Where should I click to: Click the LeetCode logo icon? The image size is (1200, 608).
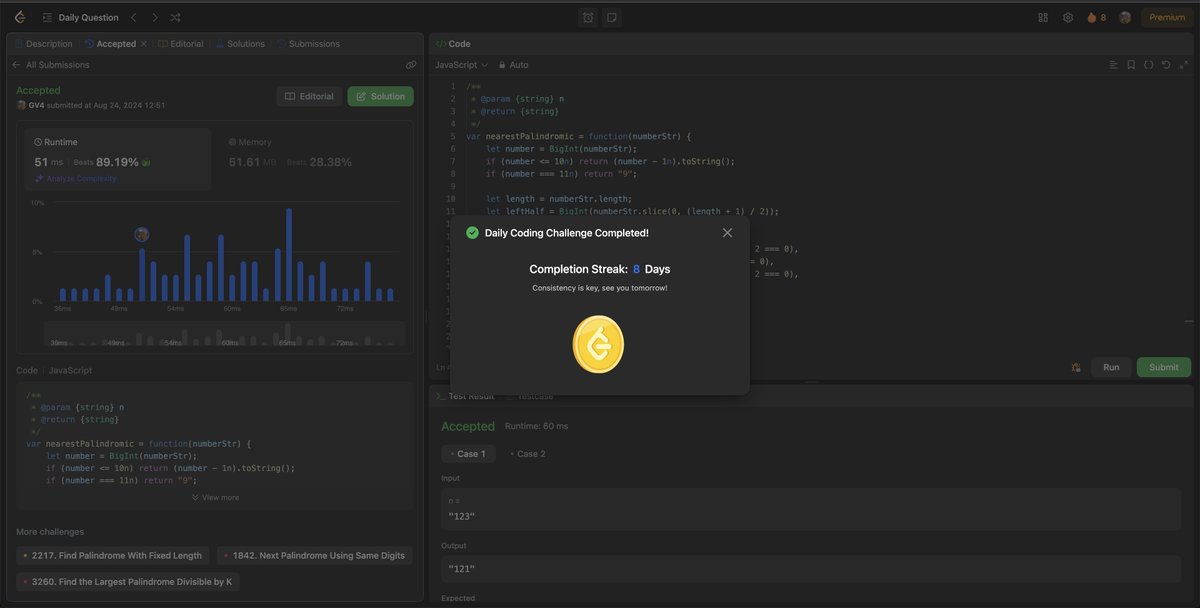(19, 17)
